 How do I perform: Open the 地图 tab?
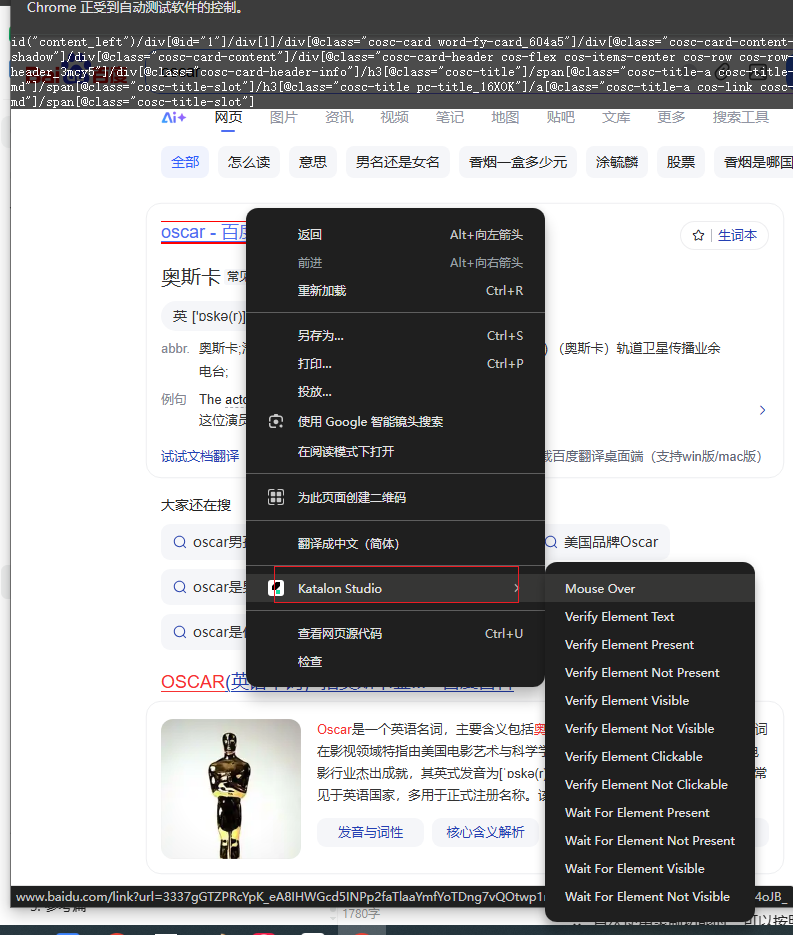(505, 117)
